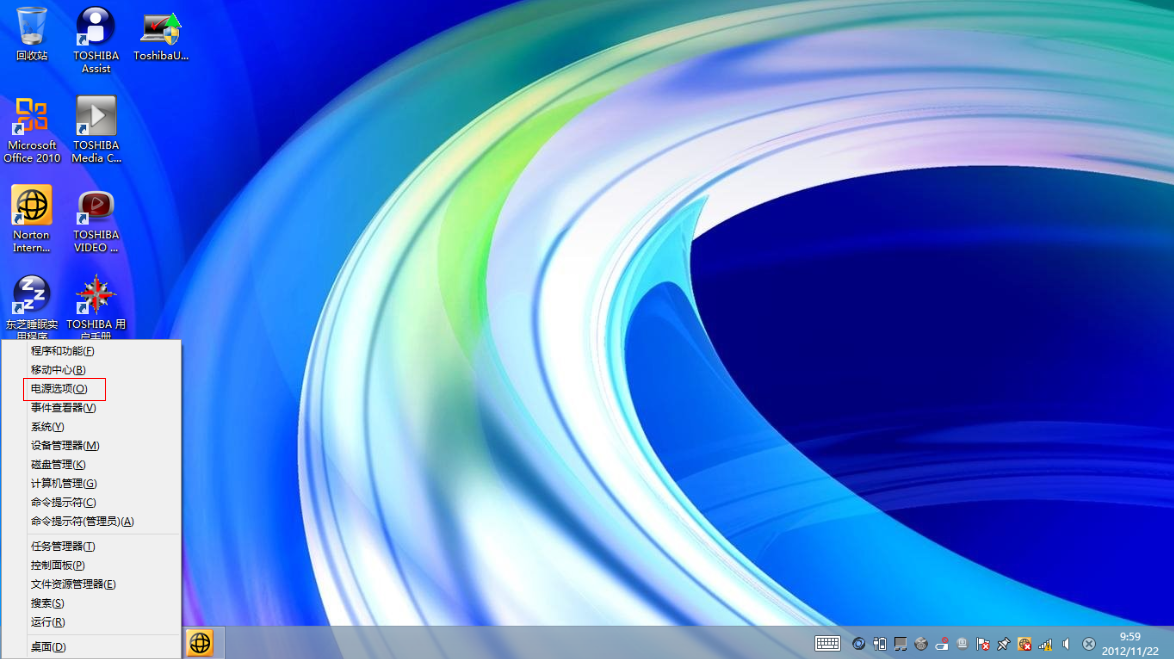Image resolution: width=1174 pixels, height=659 pixels.
Task: Open the Norton globe icon on the taskbar
Action: pyautogui.click(x=200, y=643)
